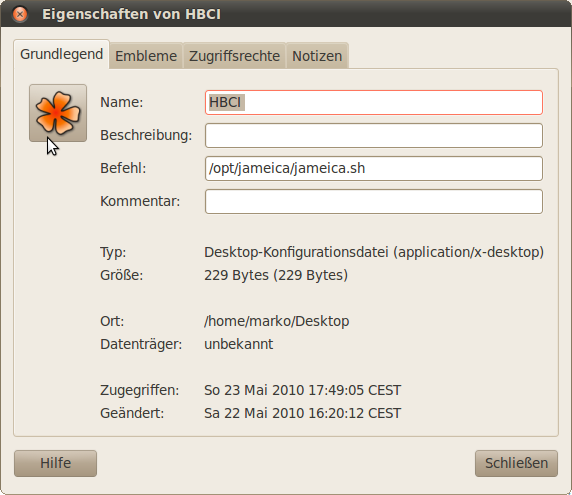572x495 pixels.
Task: Click the Schließen button
Action: 516,463
